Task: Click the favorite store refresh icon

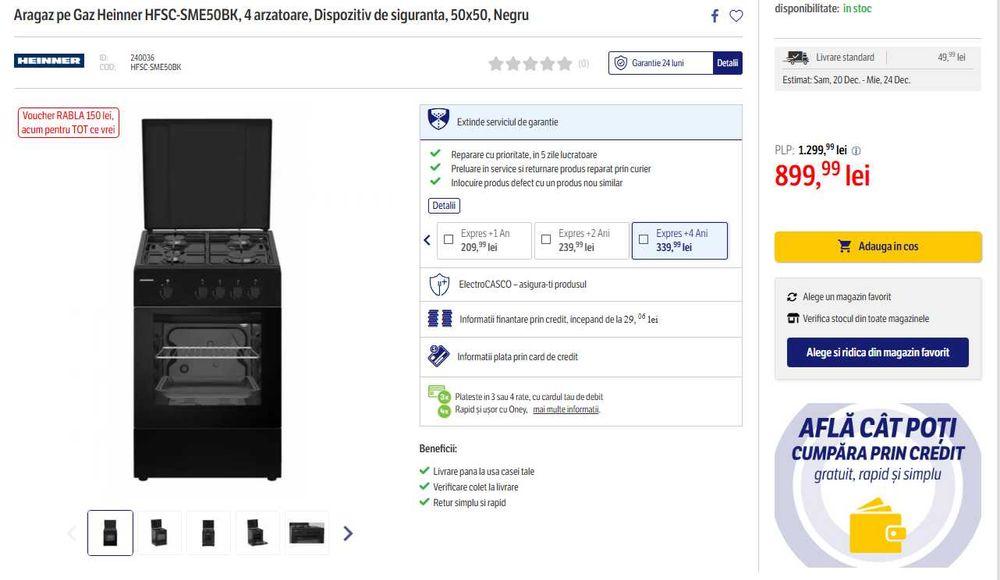Action: coord(792,297)
